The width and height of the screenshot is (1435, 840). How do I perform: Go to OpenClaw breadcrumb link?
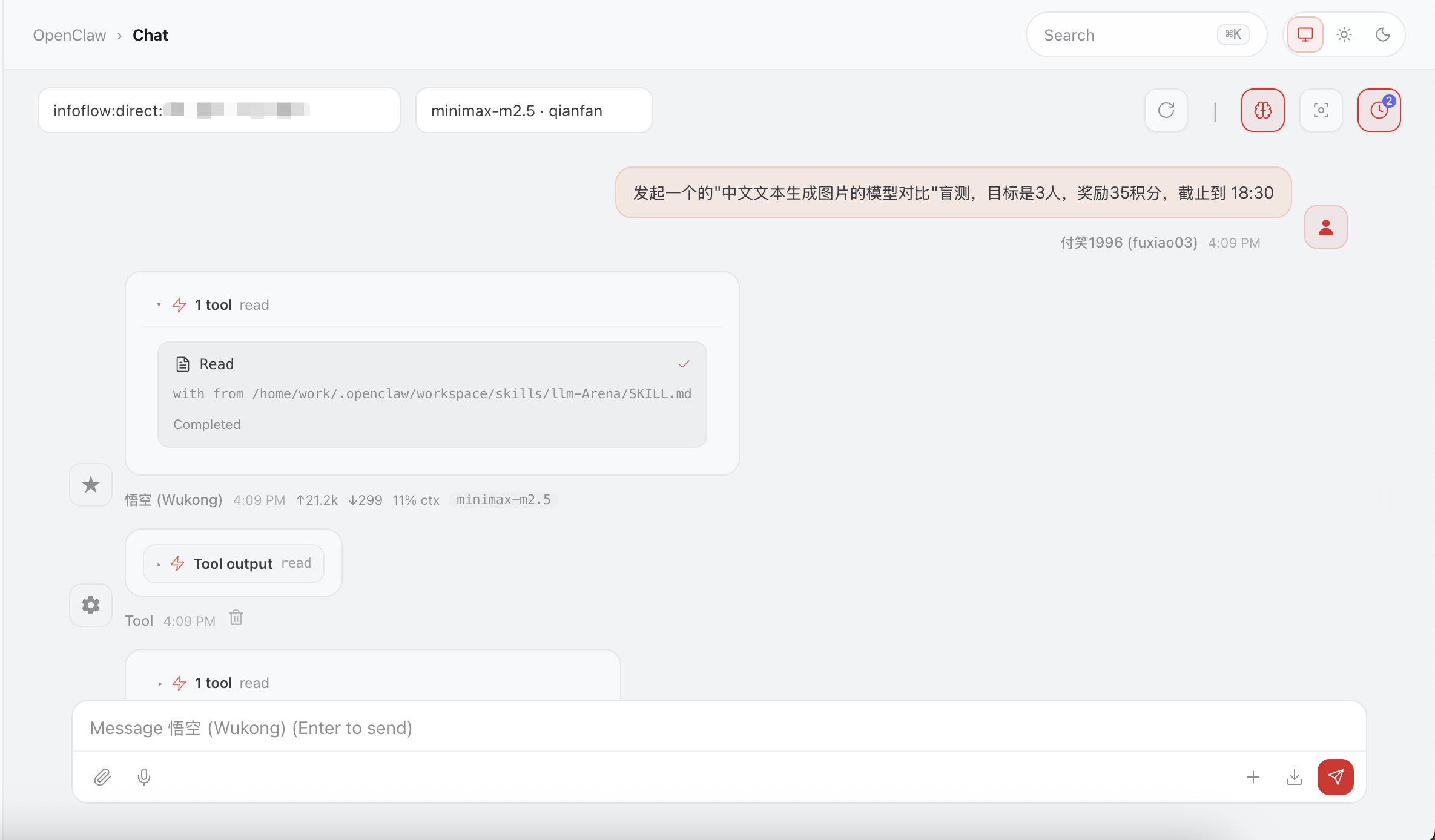(70, 35)
